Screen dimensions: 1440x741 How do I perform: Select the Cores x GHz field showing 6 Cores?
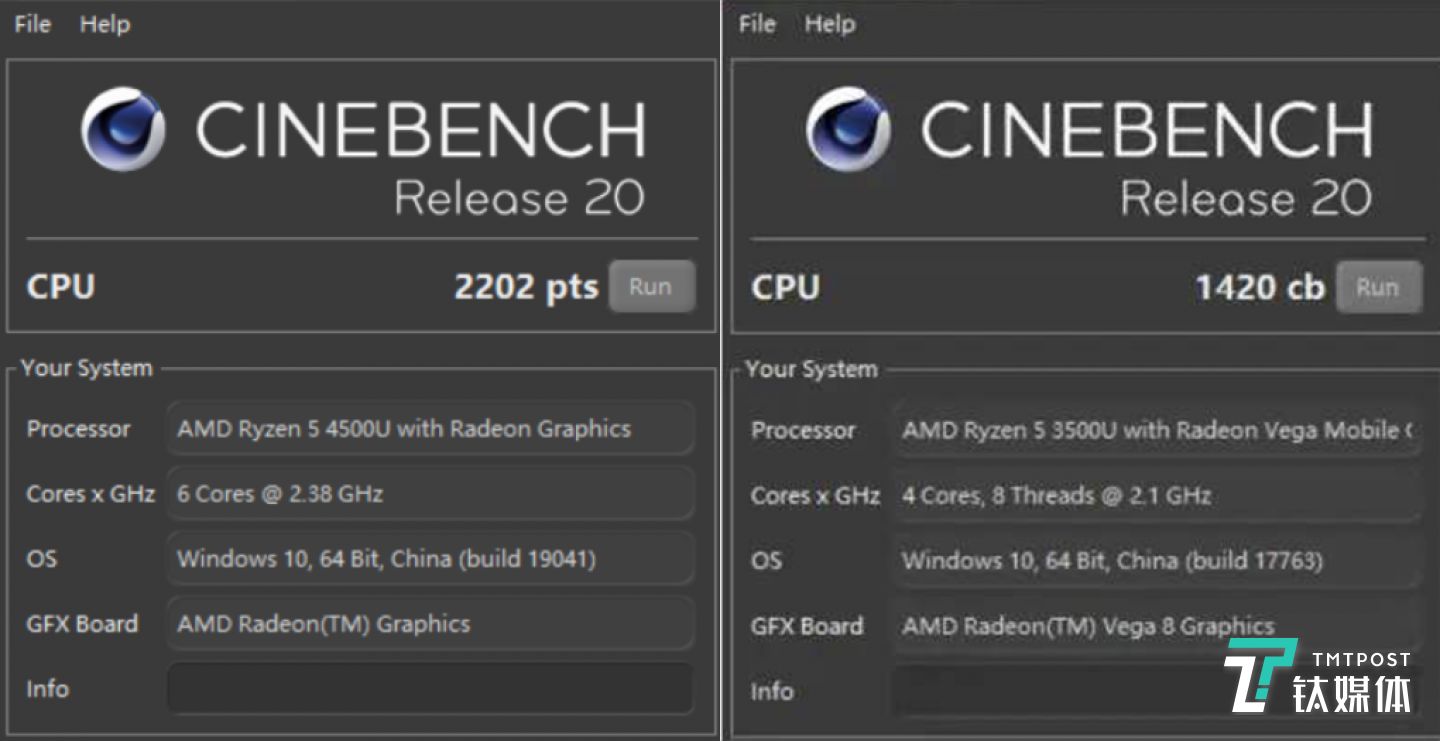pos(430,493)
